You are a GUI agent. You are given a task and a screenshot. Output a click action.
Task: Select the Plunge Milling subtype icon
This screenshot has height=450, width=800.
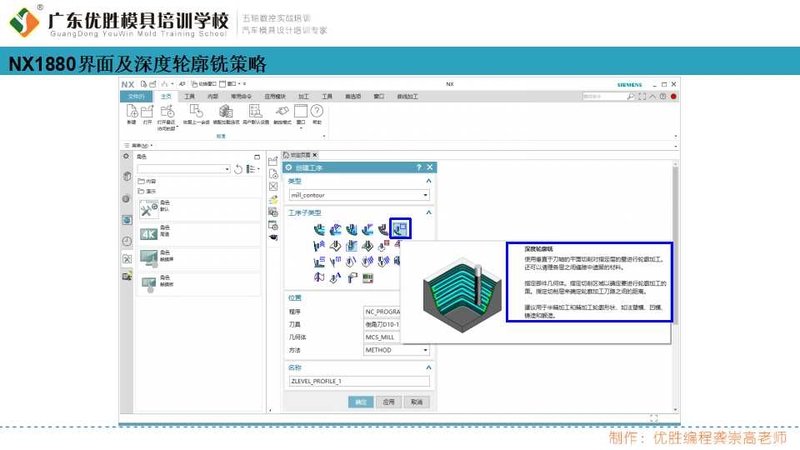(352, 230)
